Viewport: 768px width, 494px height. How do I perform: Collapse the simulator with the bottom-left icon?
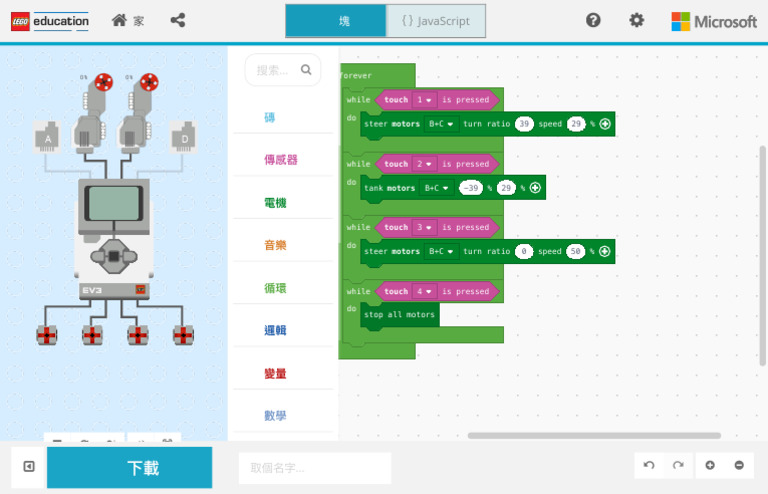(x=29, y=467)
